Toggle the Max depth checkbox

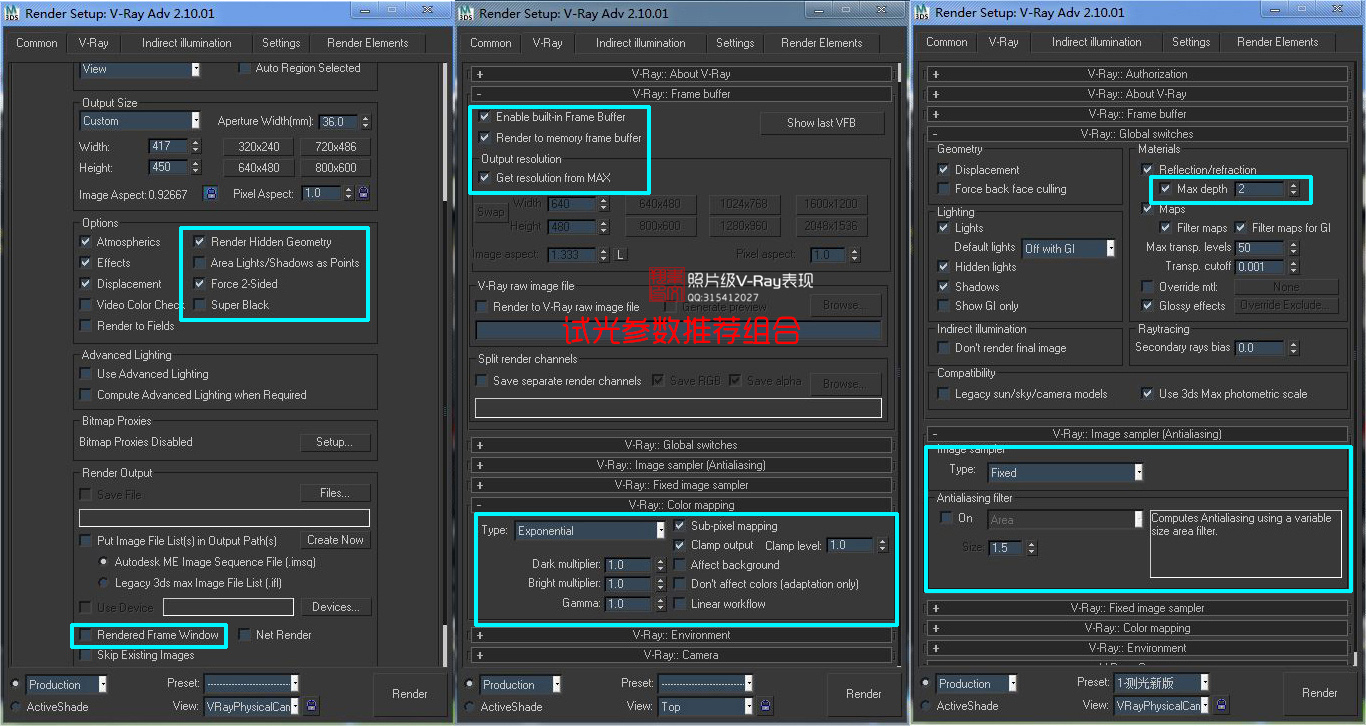click(1166, 189)
